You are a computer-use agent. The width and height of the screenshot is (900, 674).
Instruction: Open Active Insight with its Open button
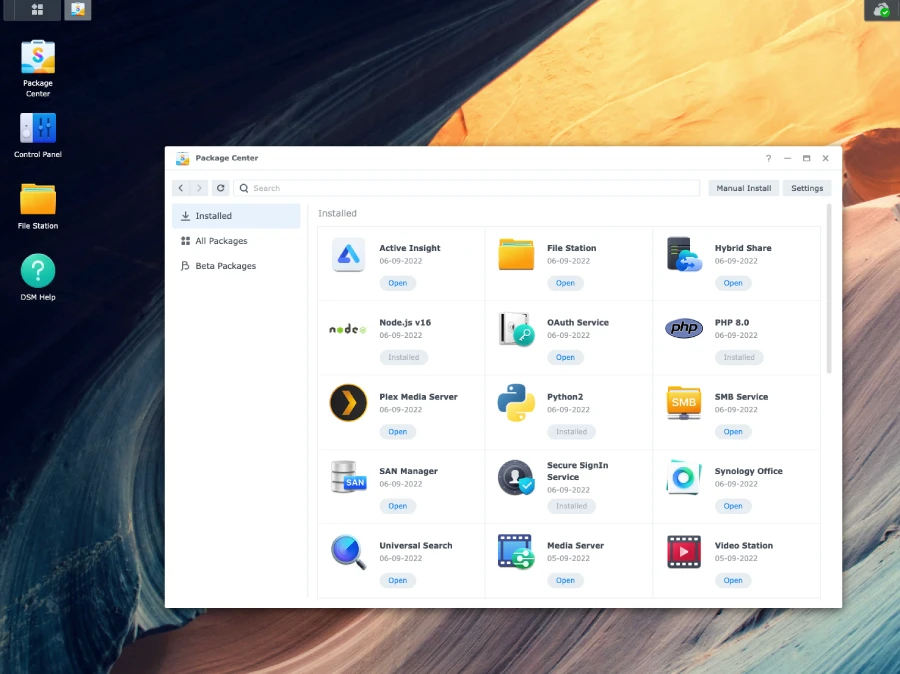coord(398,283)
